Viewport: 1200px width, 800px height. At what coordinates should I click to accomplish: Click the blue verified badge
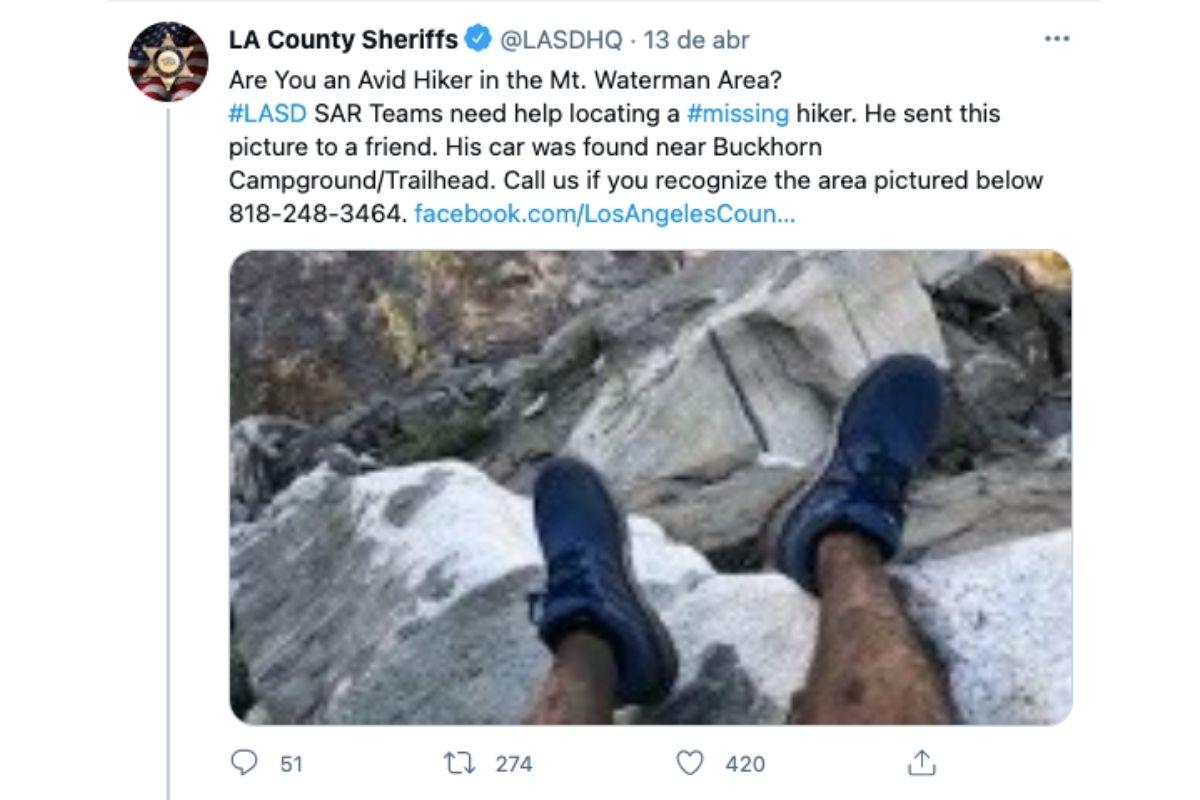tap(478, 39)
